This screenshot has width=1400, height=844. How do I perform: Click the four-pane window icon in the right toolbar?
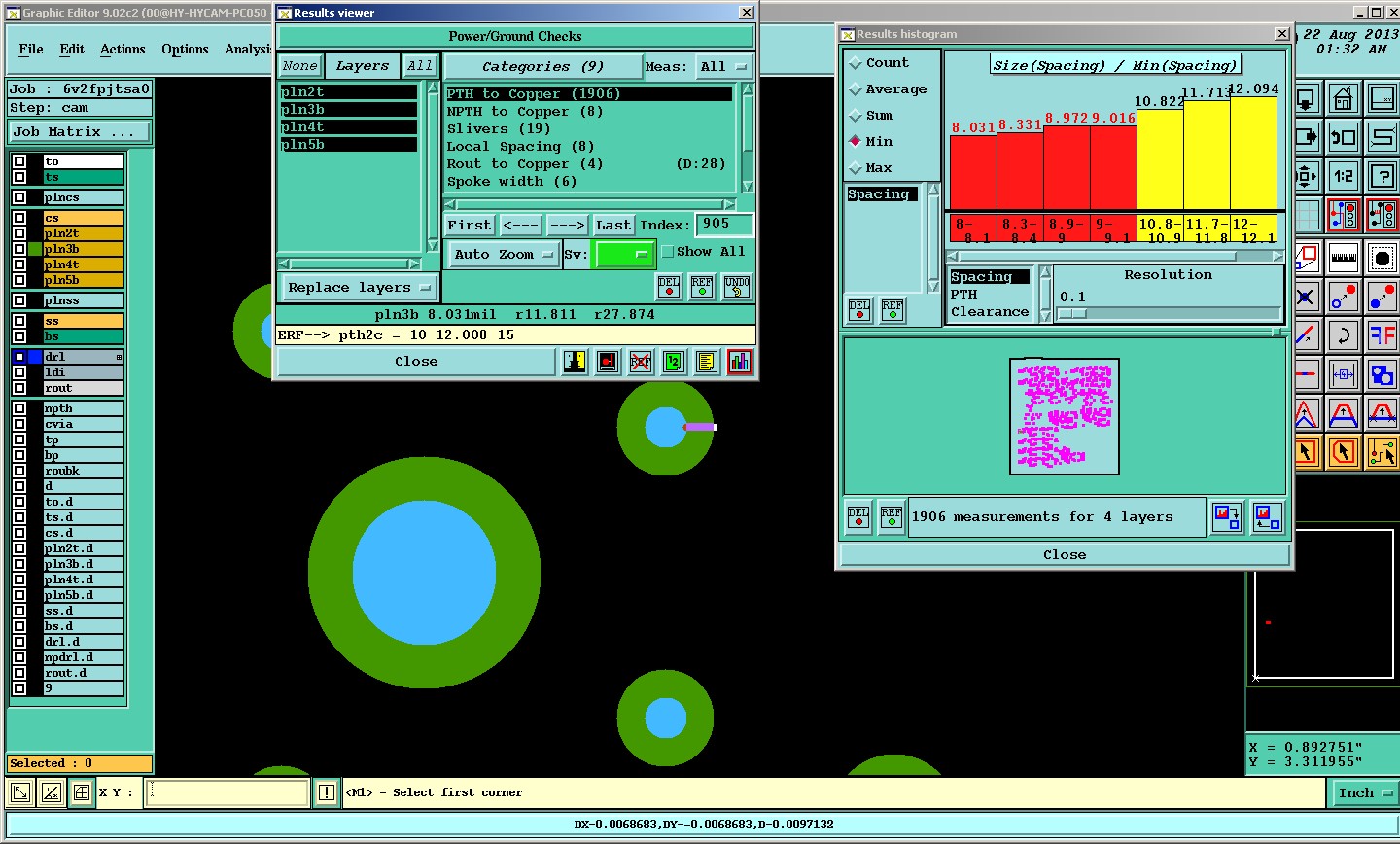click(x=1382, y=98)
